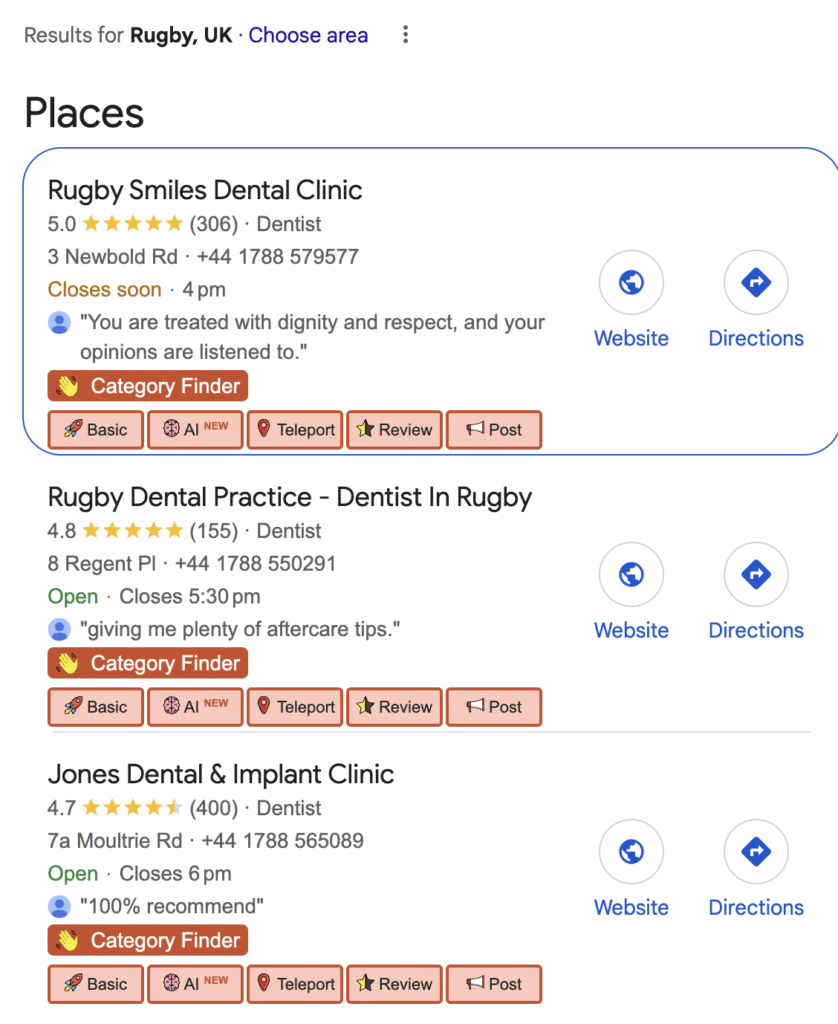Screen dimensions: 838x1024
Task: Click the Jones Dental & Implant Clinic title
Action: pyautogui.click(x=221, y=774)
